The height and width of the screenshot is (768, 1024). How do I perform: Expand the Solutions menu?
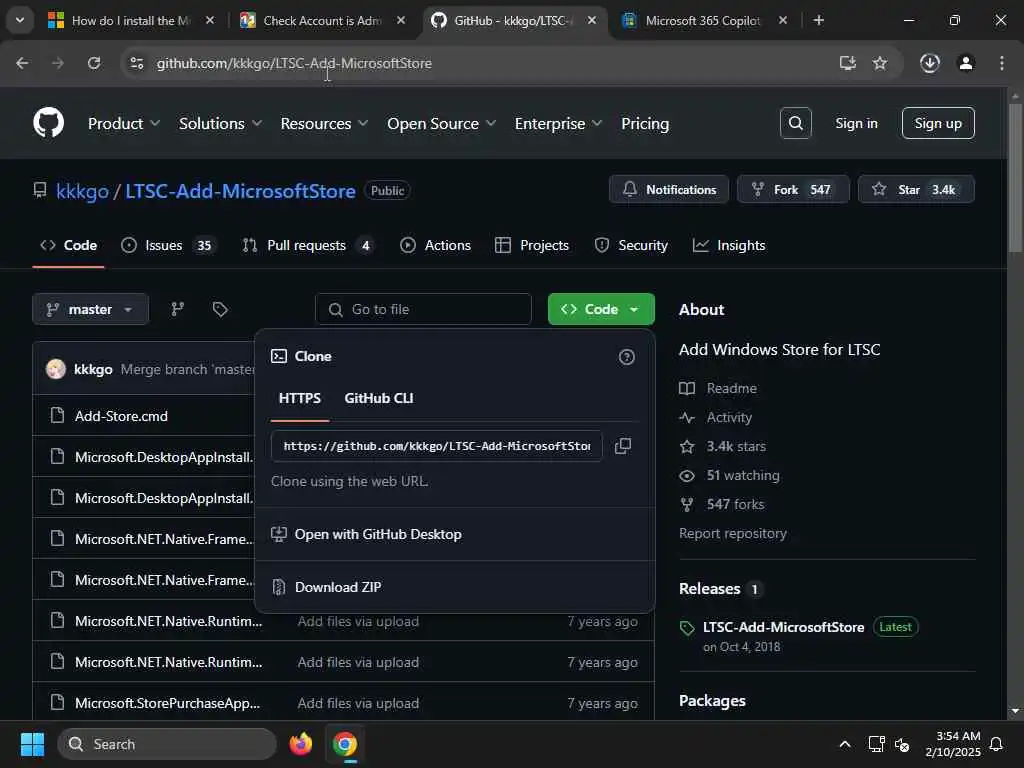point(220,123)
